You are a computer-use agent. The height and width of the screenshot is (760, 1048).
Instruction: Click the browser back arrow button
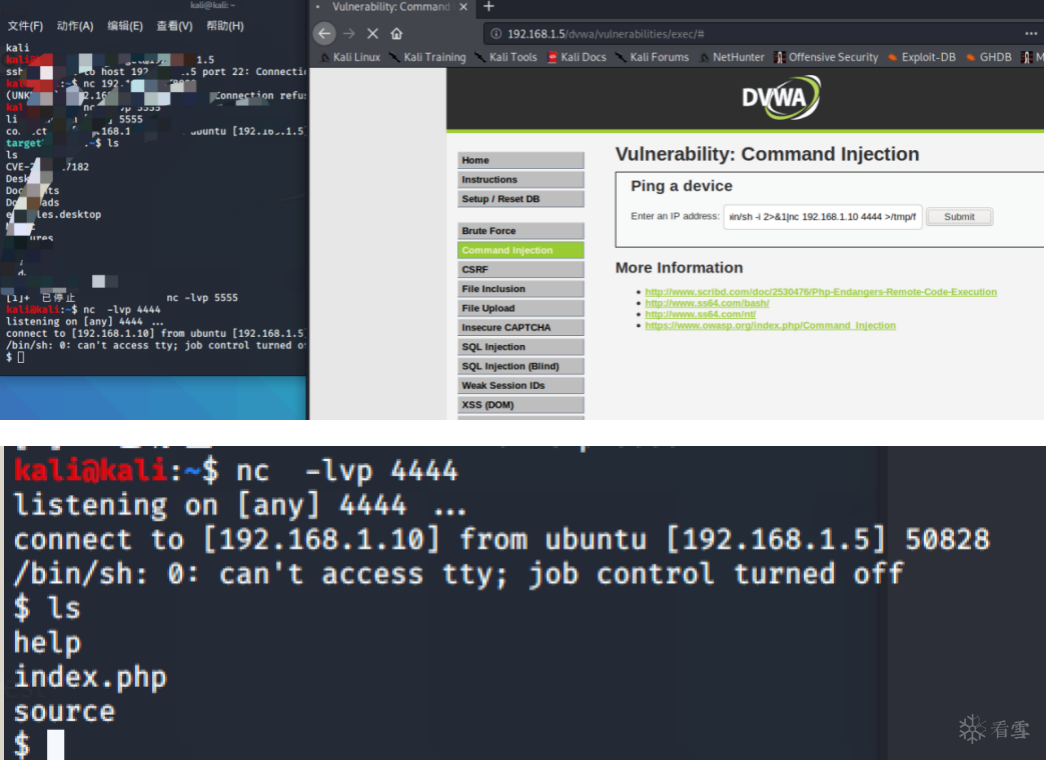click(324, 33)
